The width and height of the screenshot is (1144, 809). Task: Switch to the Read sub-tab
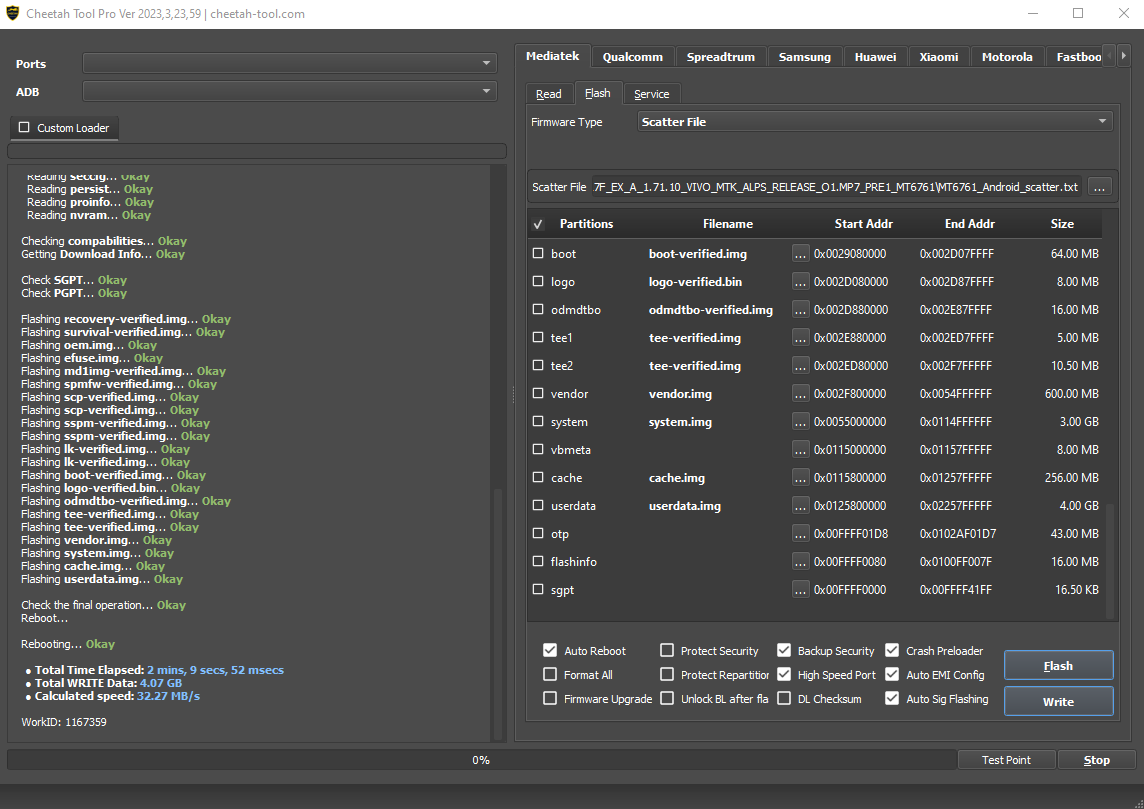tap(549, 94)
